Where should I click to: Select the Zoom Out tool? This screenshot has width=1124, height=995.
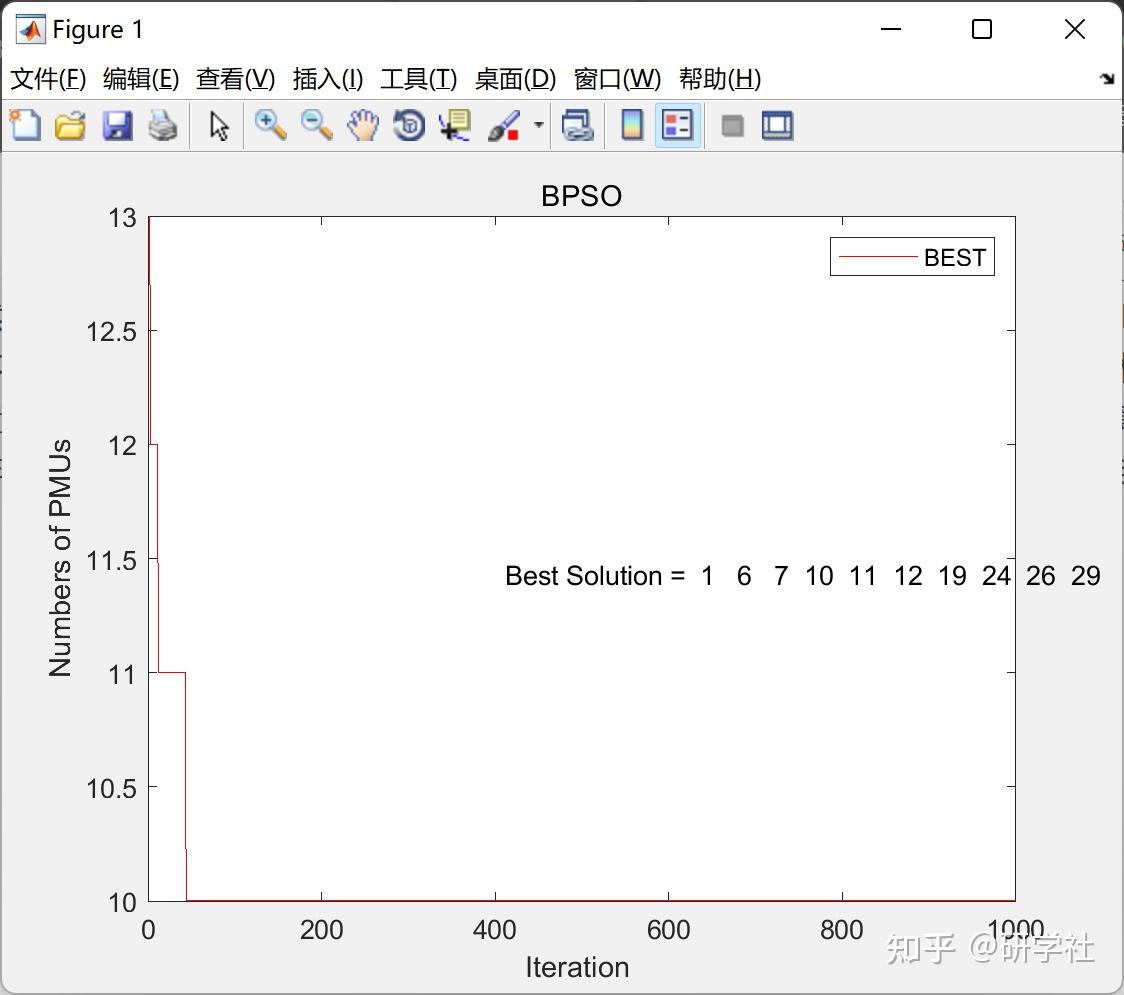click(317, 125)
